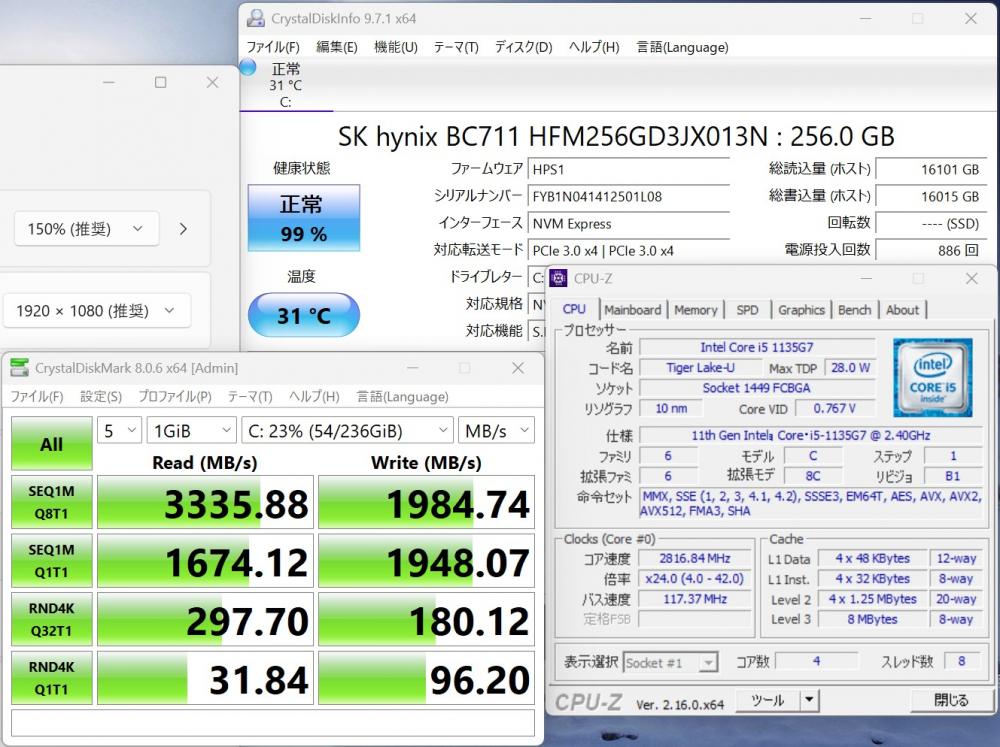Click the health status 正常 99% indicator
Image resolution: width=1000 pixels, height=747 pixels.
303,218
